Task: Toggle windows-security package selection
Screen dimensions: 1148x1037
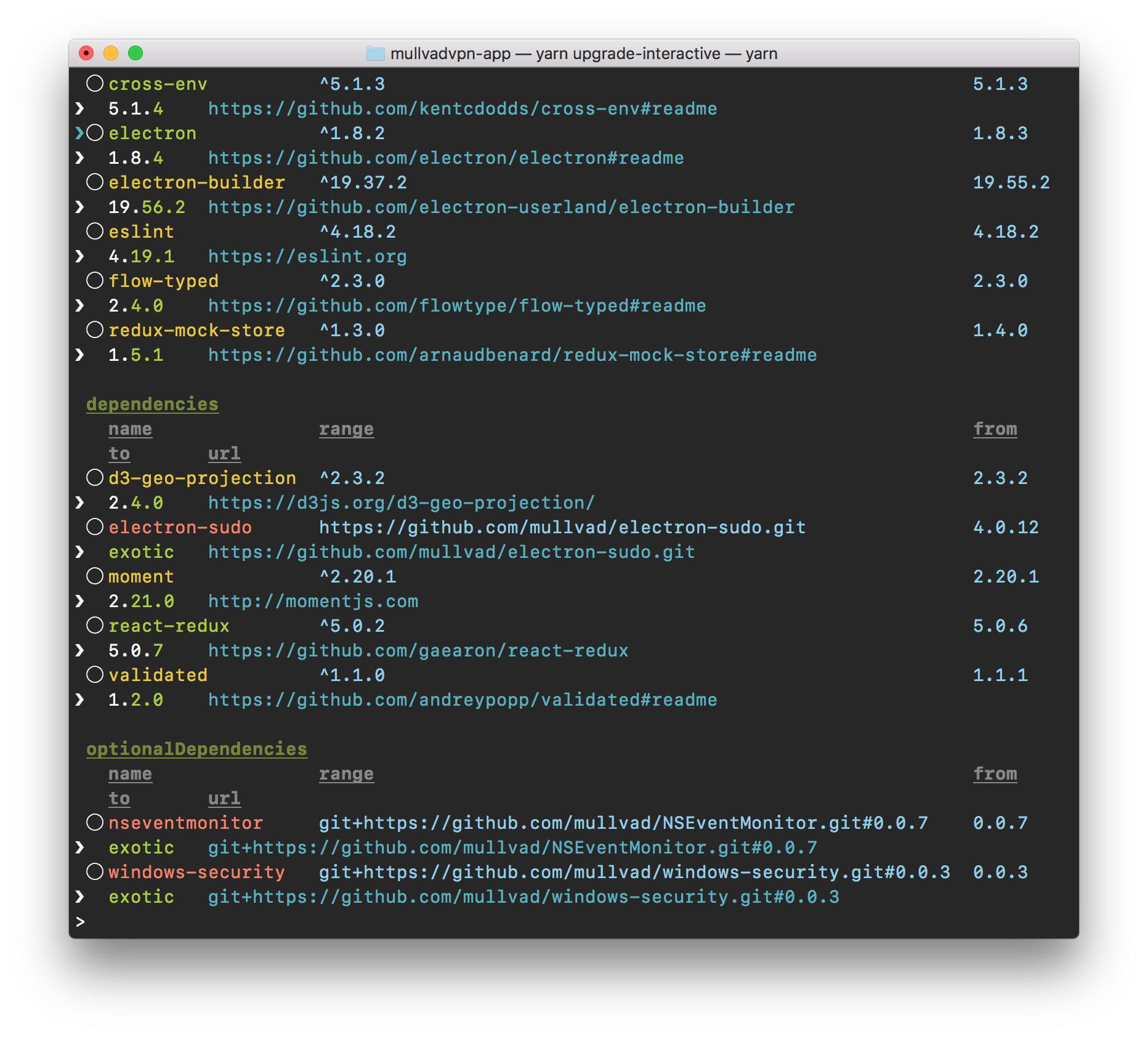Action: click(x=95, y=872)
